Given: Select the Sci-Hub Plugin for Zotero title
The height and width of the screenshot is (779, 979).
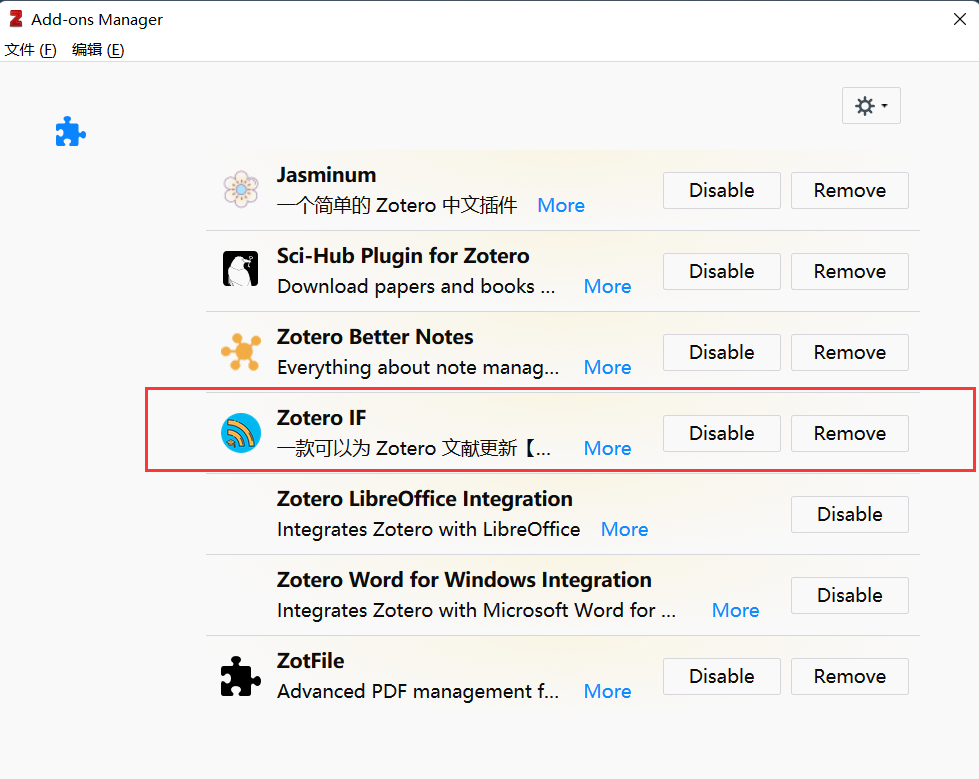Looking at the screenshot, I should pos(403,256).
